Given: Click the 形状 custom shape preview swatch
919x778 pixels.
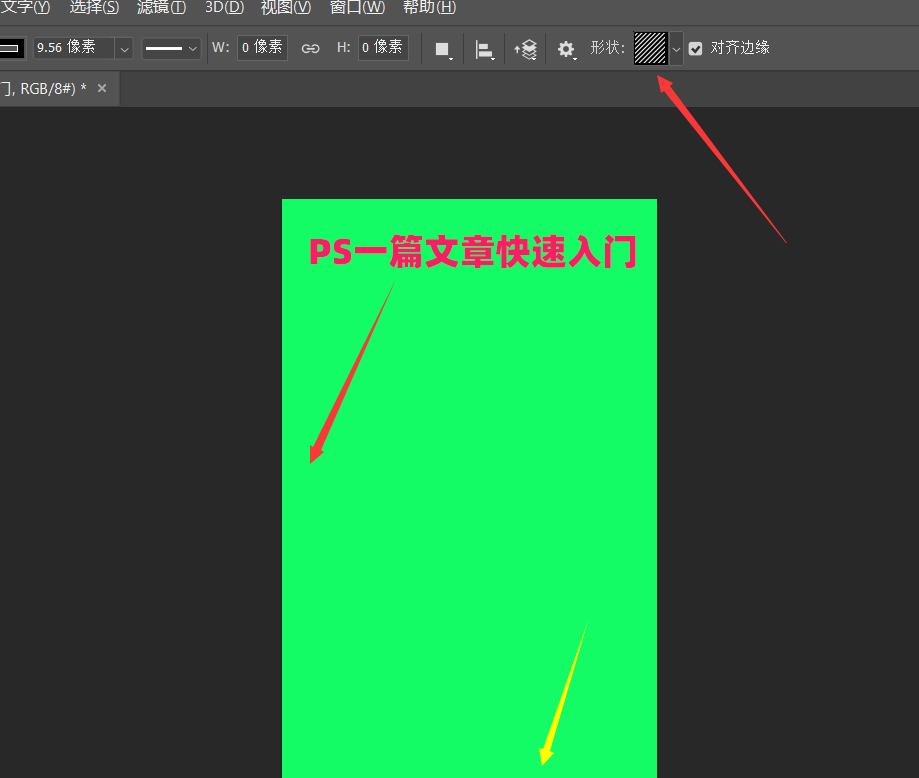Looking at the screenshot, I should tap(650, 48).
